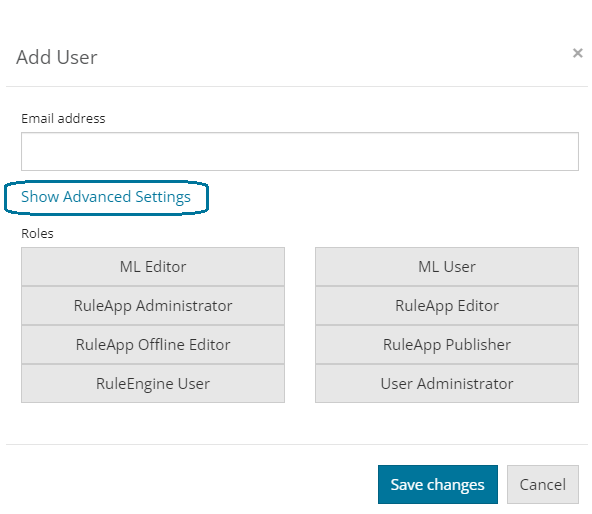Click the Save changes button
Viewport: 592px width, 514px height.
(x=438, y=485)
